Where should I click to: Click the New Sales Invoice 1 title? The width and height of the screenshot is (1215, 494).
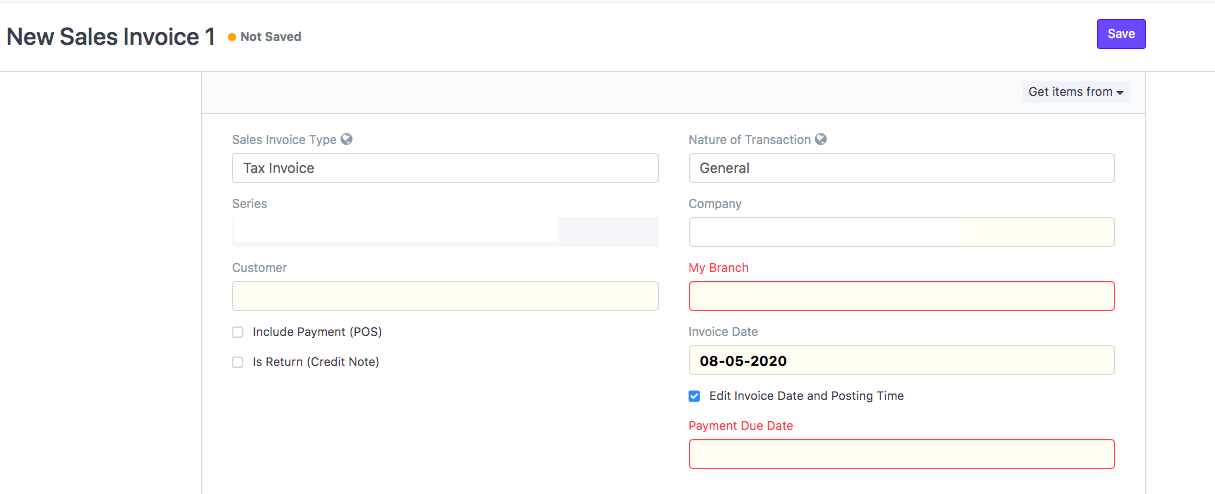click(x=111, y=37)
